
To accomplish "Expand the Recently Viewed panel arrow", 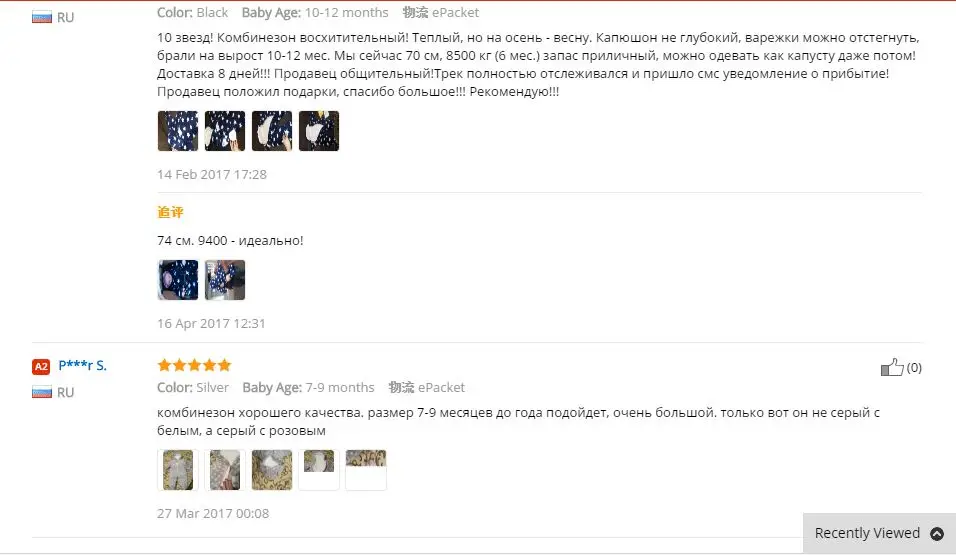I will [936, 534].
